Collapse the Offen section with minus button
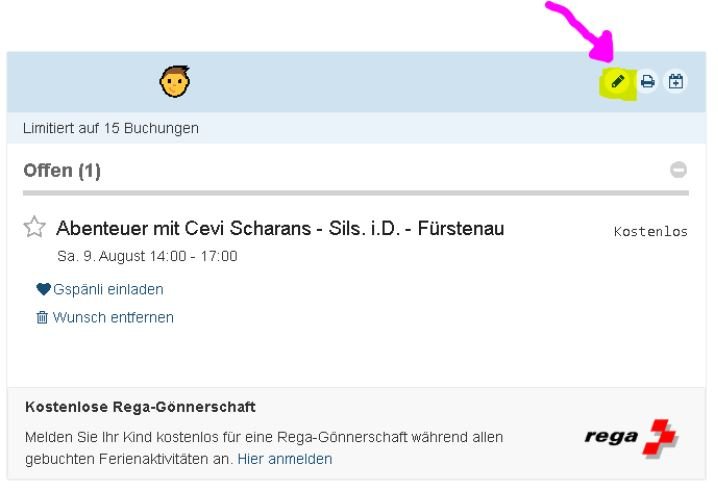 click(678, 169)
